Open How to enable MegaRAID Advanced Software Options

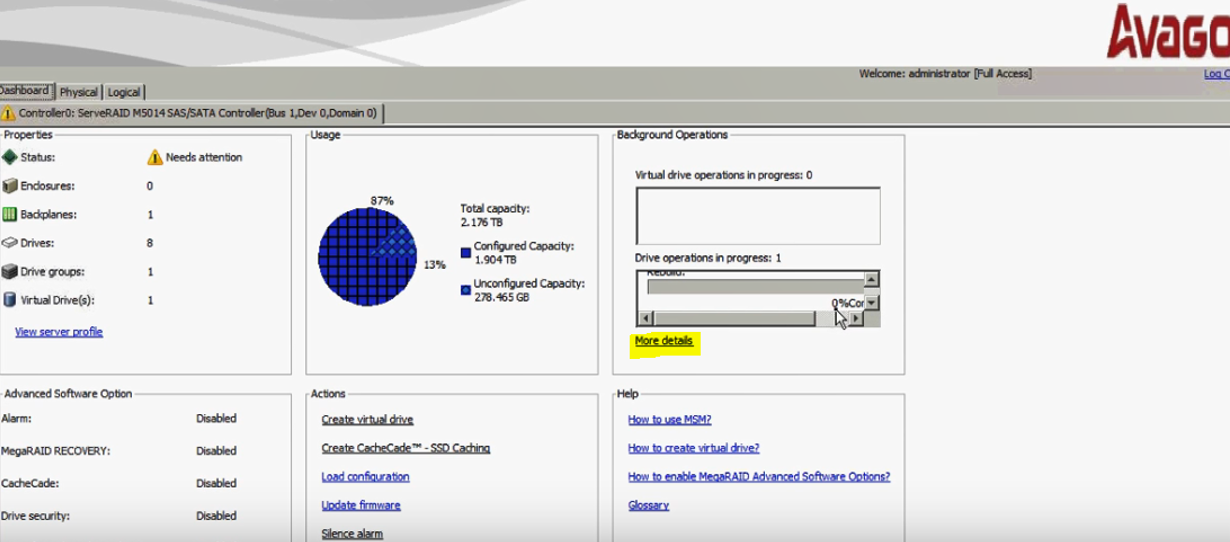click(759, 477)
